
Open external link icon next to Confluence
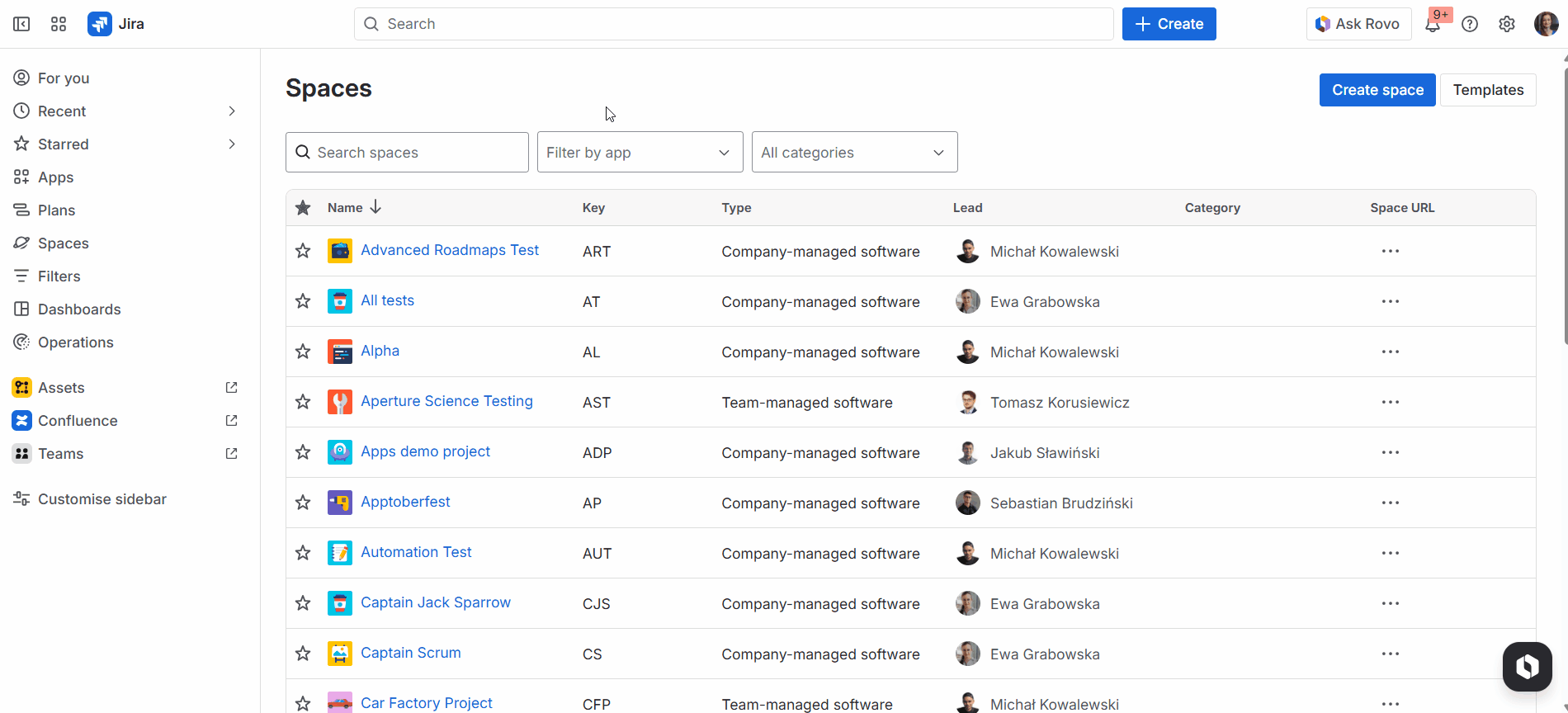point(232,421)
